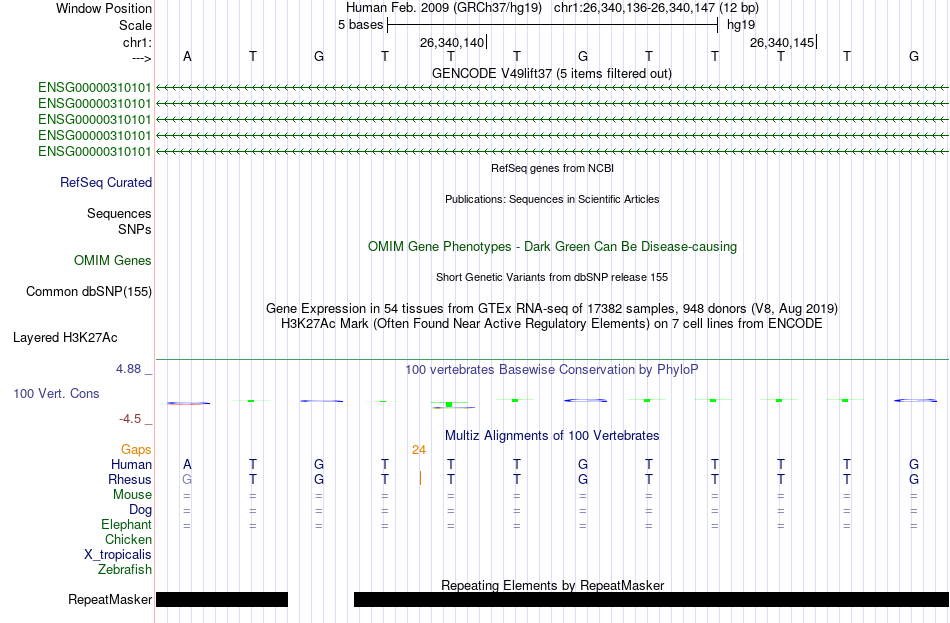Click the hg19 label beside the scale bar
Image resolution: width=950 pixels, height=623 pixels.
(x=741, y=25)
